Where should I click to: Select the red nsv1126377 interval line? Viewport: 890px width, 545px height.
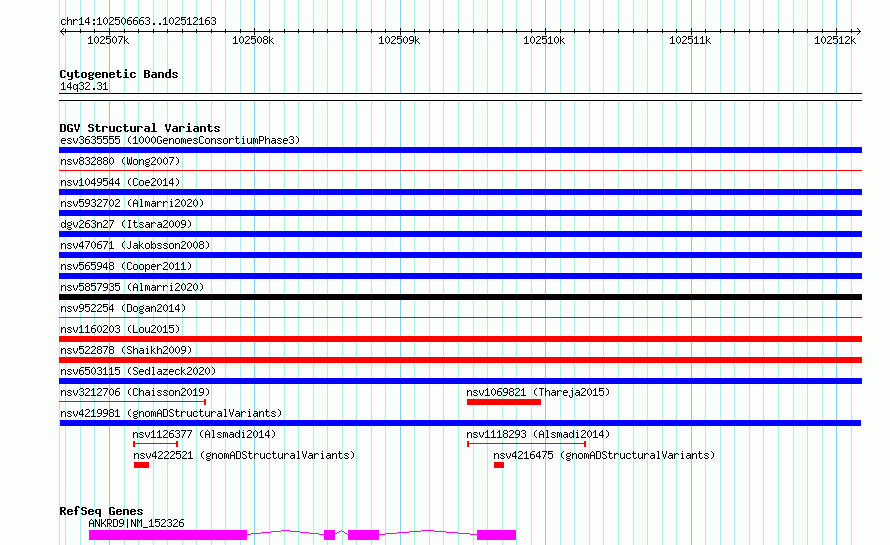point(156,444)
